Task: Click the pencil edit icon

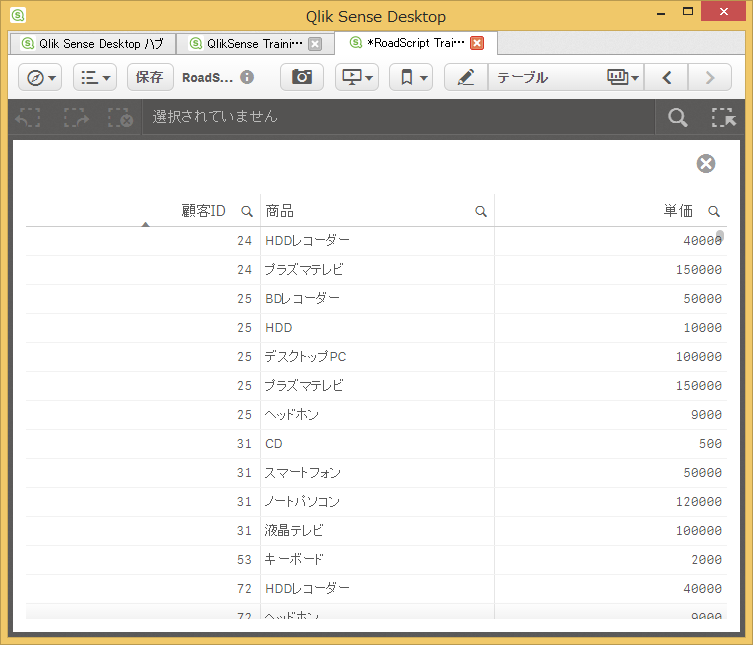Action: 465,77
